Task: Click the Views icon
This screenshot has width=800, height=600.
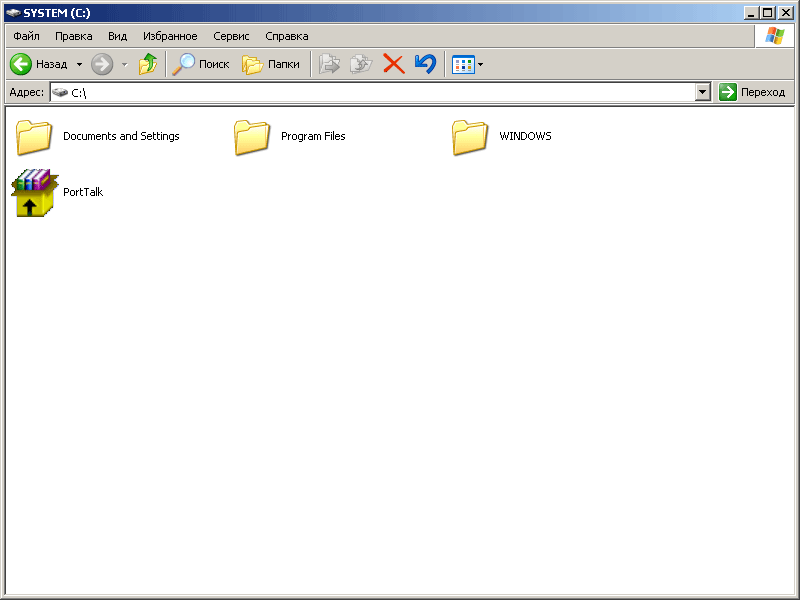Action: [463, 65]
